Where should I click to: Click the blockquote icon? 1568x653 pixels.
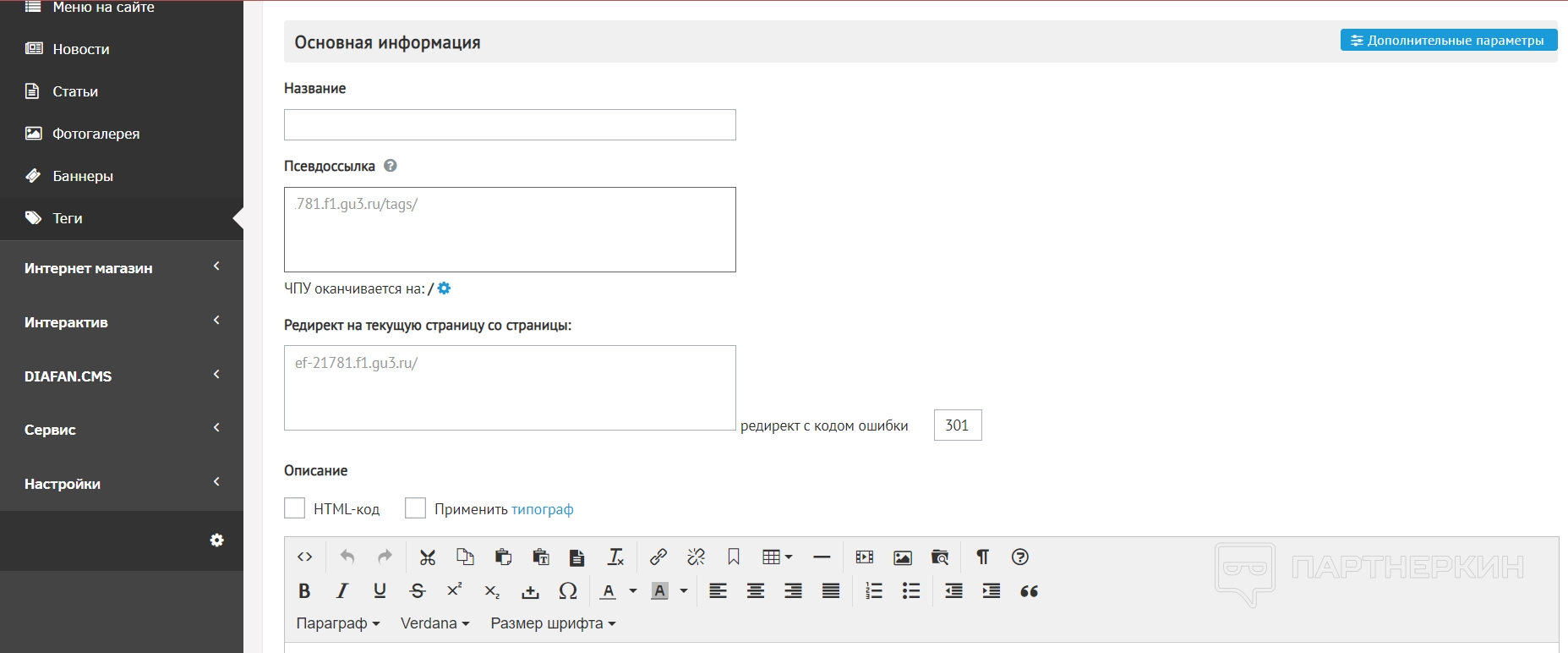coord(1029,591)
